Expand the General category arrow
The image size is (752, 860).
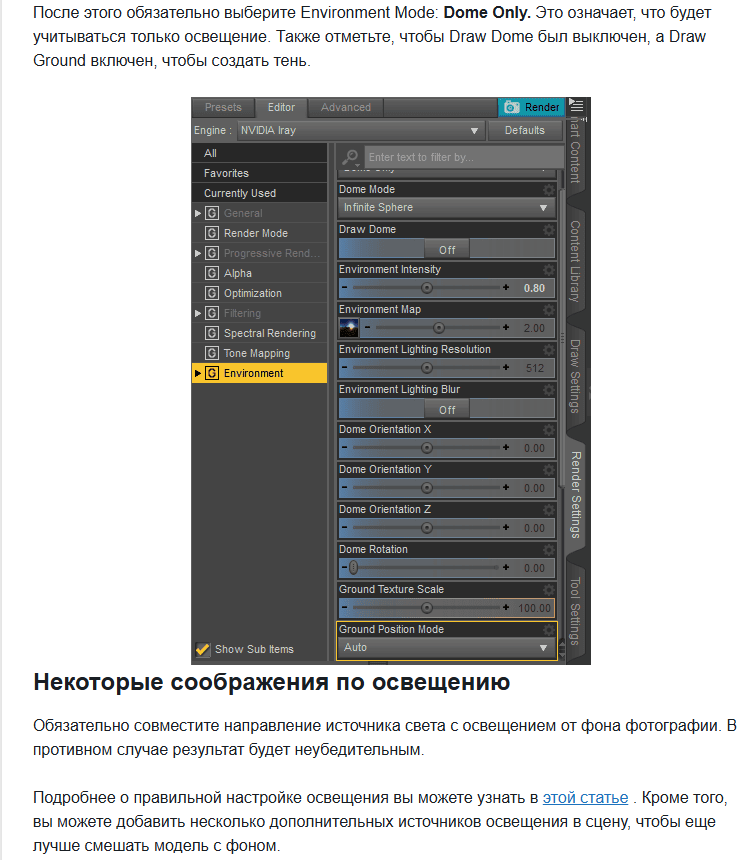click(x=198, y=213)
